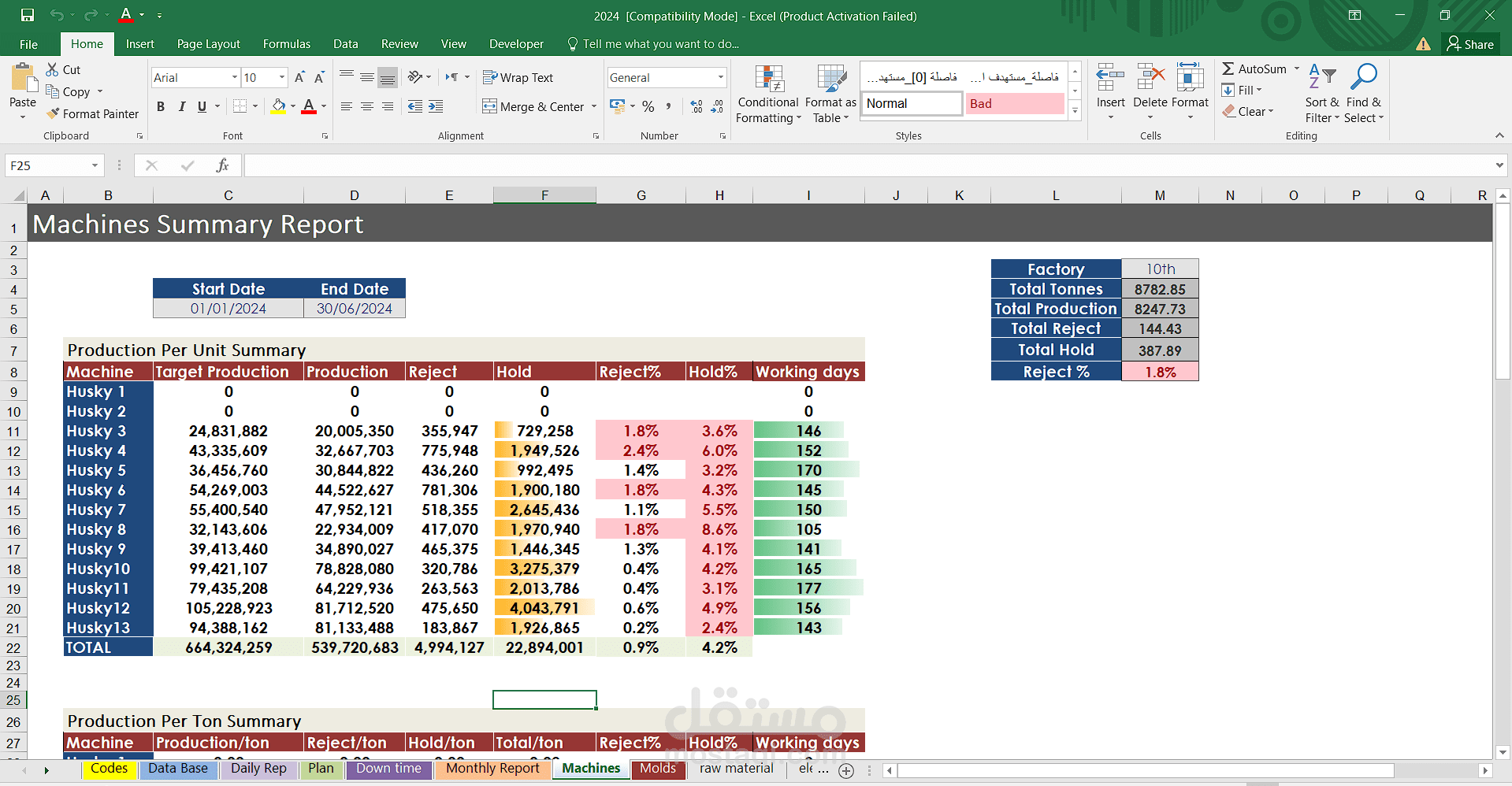
Task: Click the Insert Function fx icon
Action: coord(223,165)
